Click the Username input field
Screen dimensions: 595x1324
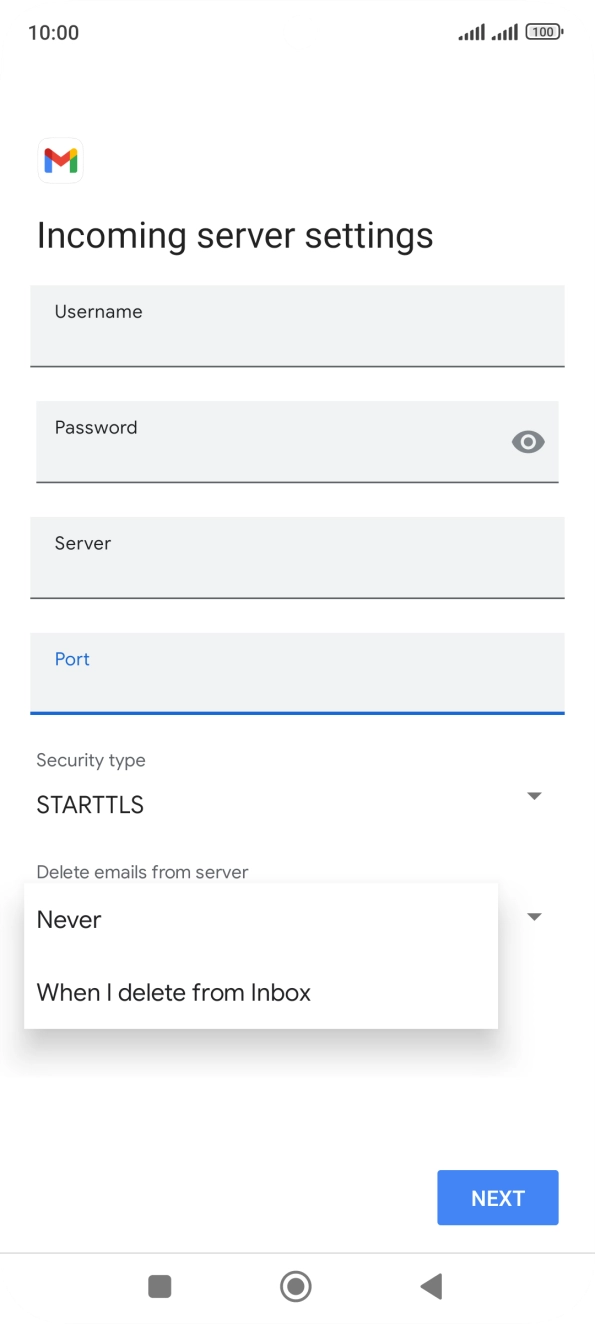(x=297, y=326)
